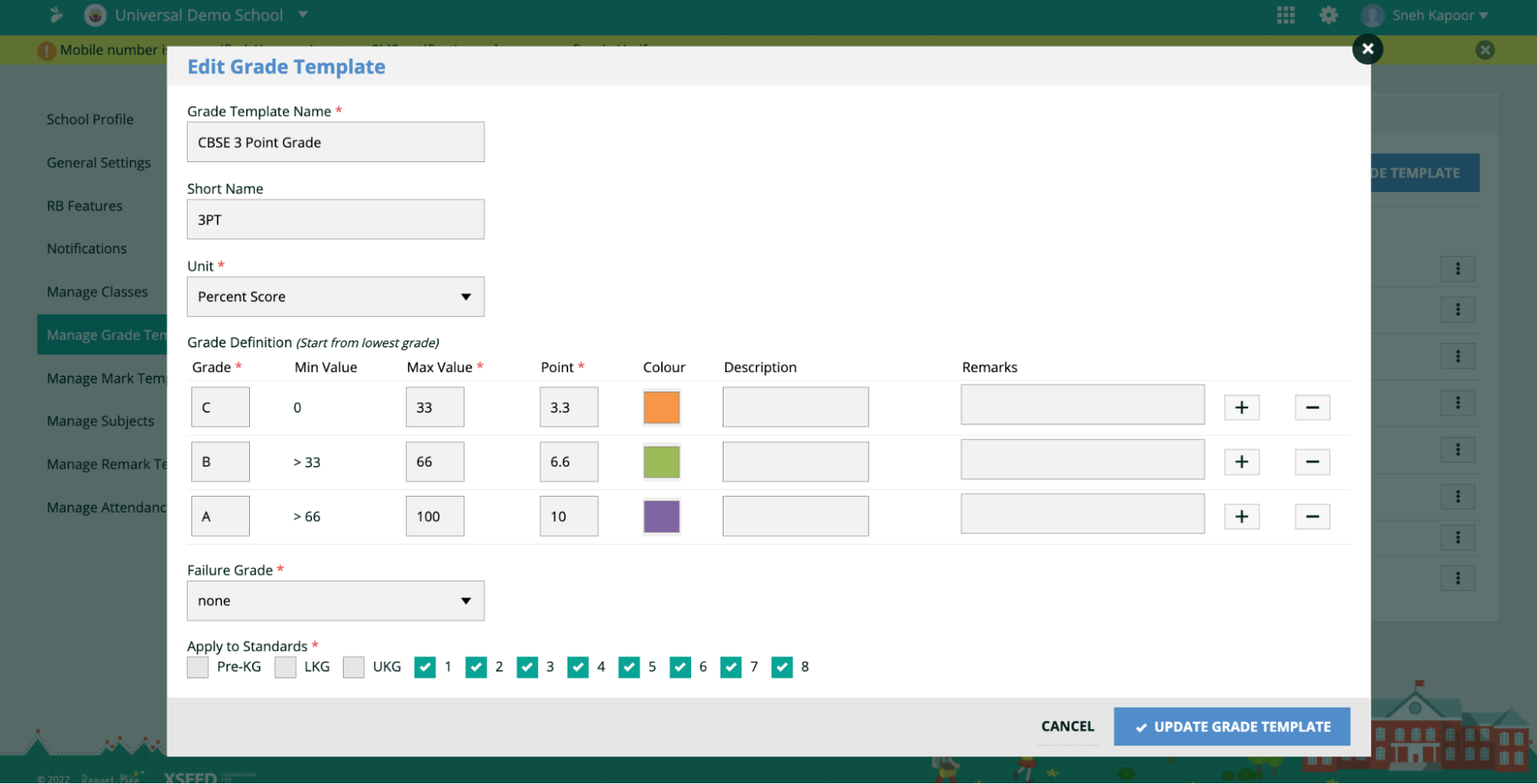Add a row after grade C
1537x784 pixels.
pyautogui.click(x=1241, y=407)
